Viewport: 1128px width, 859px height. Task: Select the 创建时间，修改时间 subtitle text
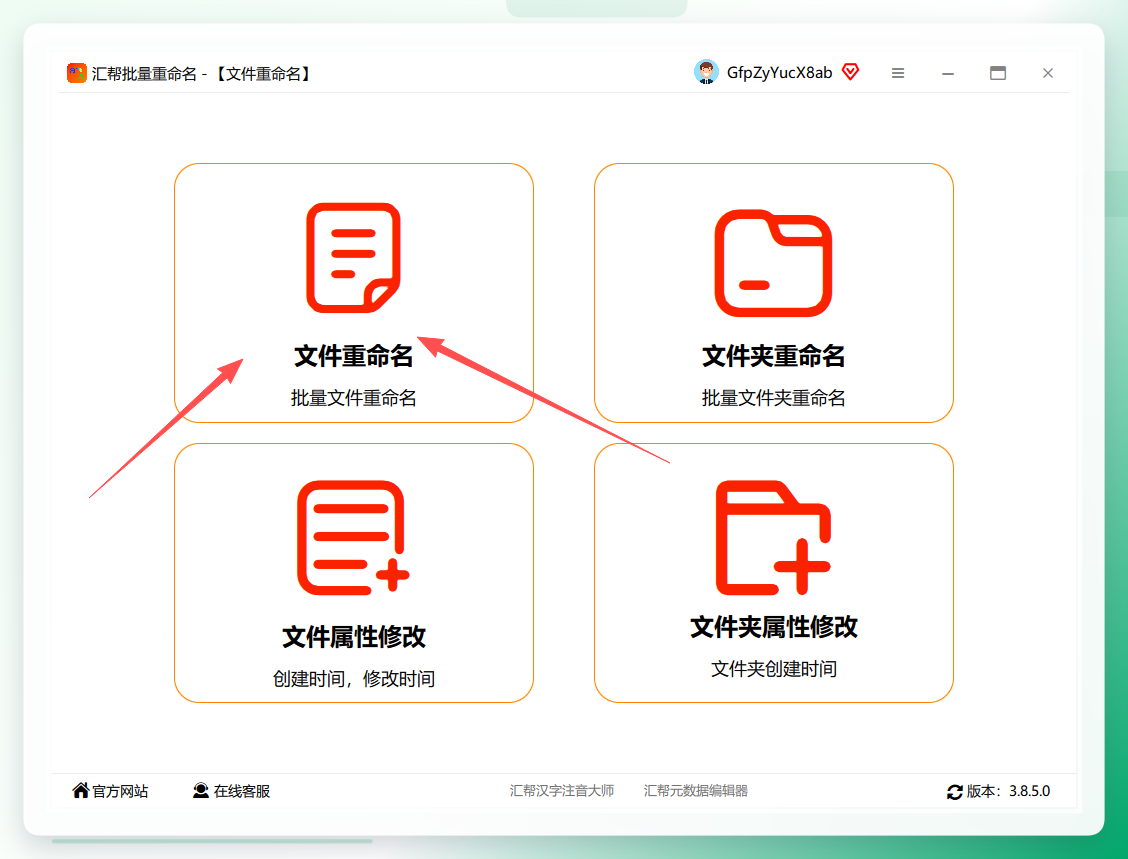click(353, 678)
